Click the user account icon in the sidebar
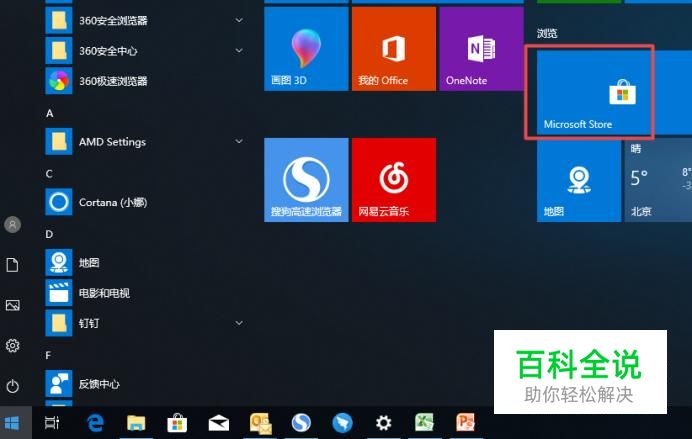The image size is (692, 439). tap(12, 225)
